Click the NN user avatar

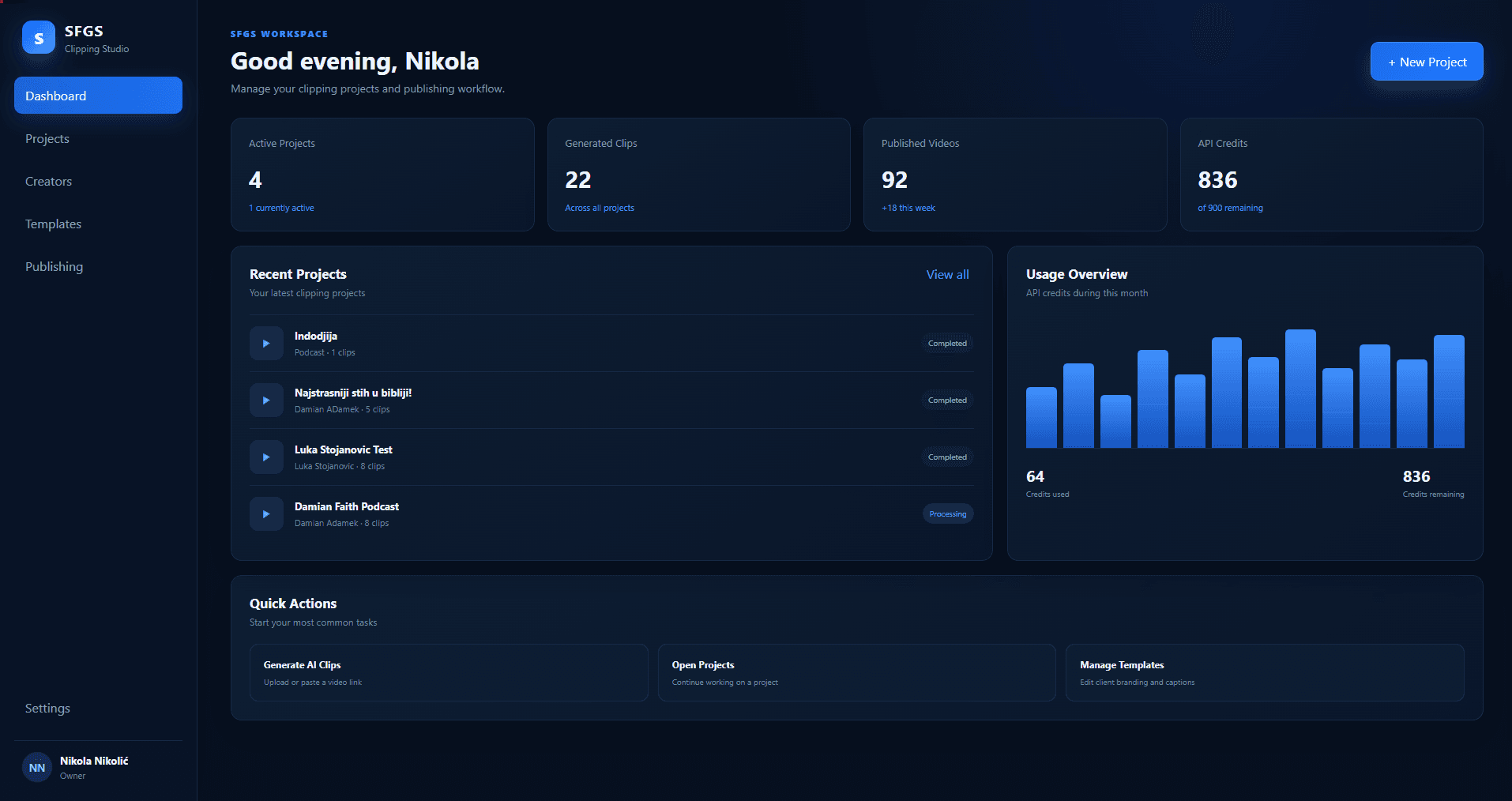pyautogui.click(x=37, y=768)
